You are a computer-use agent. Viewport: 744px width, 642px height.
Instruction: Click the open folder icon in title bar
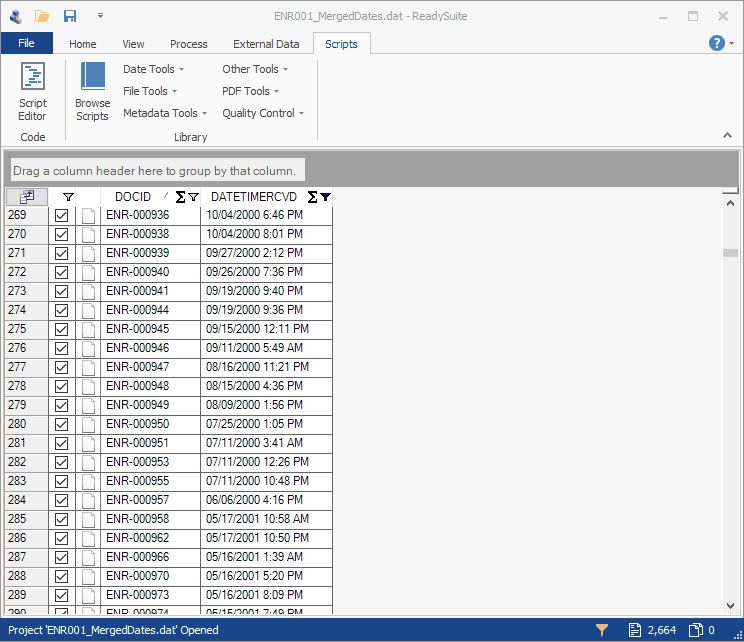(x=42, y=16)
